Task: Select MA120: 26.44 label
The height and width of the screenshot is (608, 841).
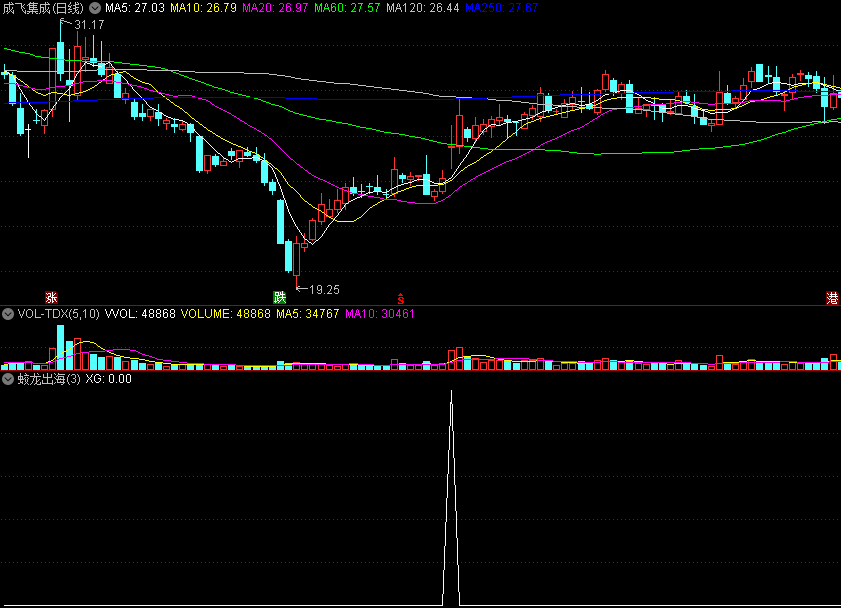Action: (x=423, y=8)
